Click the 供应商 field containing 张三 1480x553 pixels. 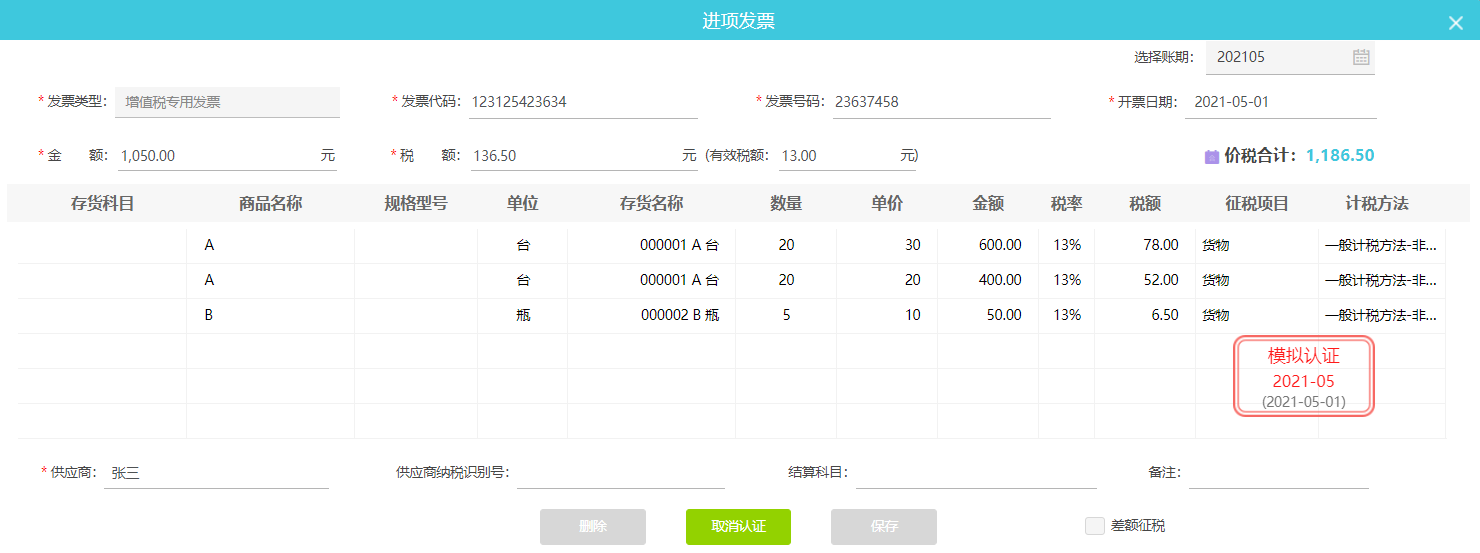pos(215,473)
